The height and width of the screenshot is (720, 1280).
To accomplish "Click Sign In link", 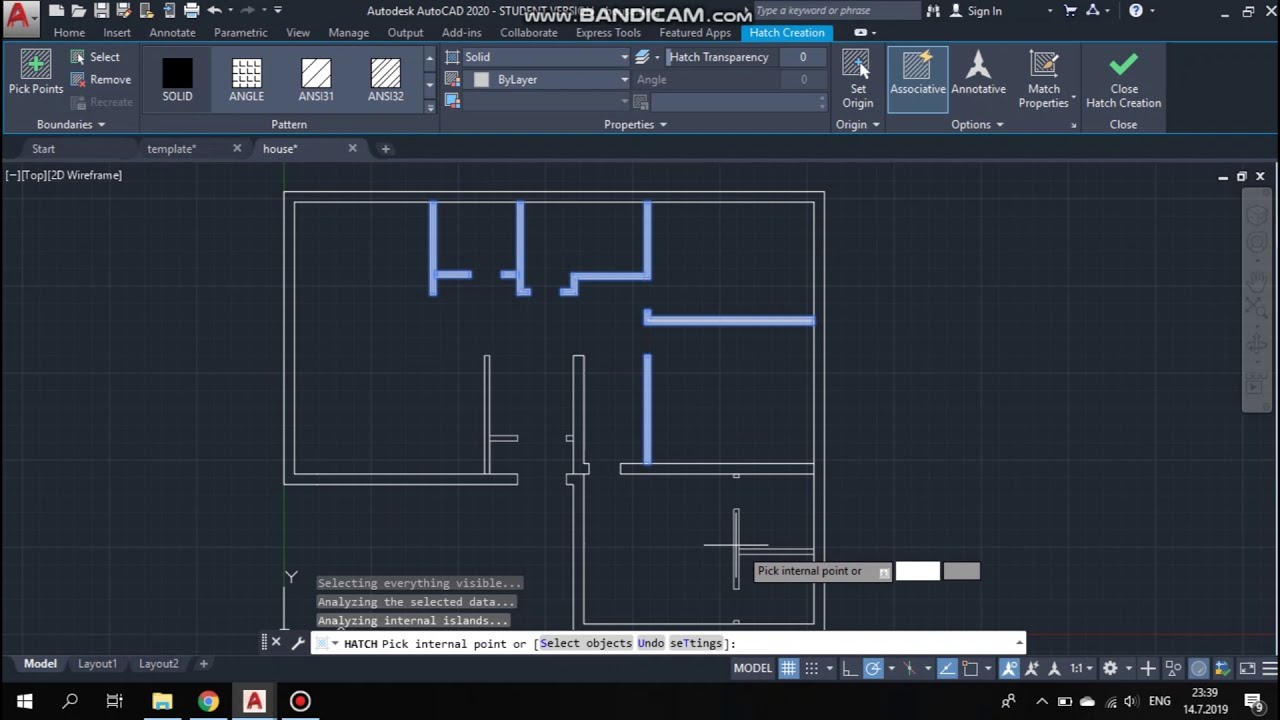I will tap(984, 11).
